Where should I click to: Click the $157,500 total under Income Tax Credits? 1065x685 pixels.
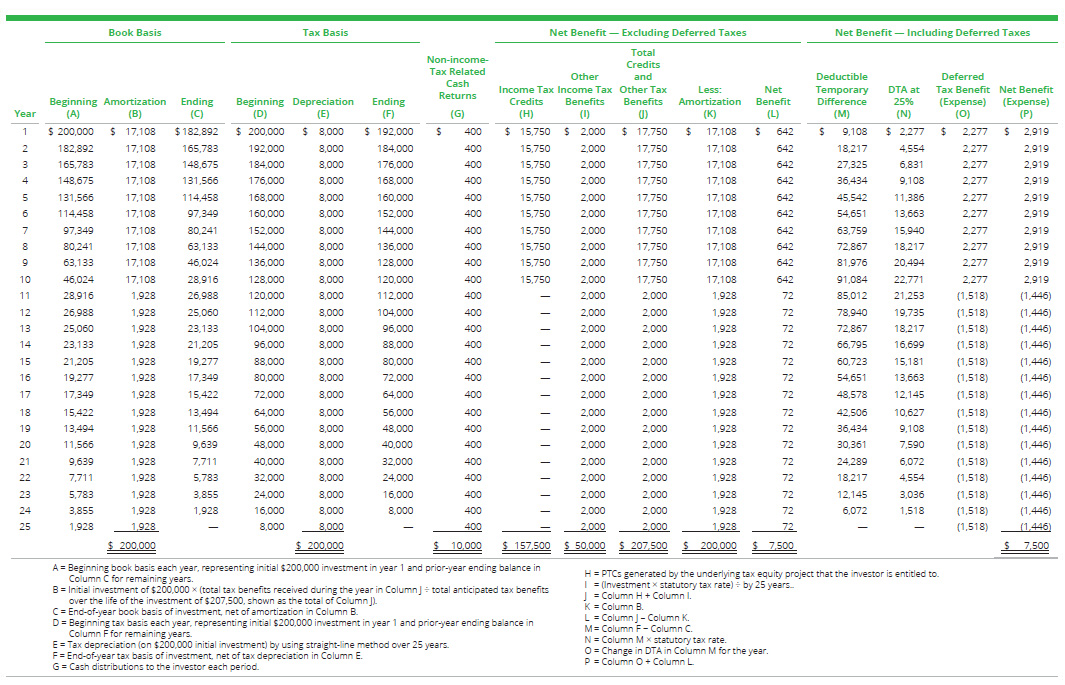pyautogui.click(x=527, y=545)
